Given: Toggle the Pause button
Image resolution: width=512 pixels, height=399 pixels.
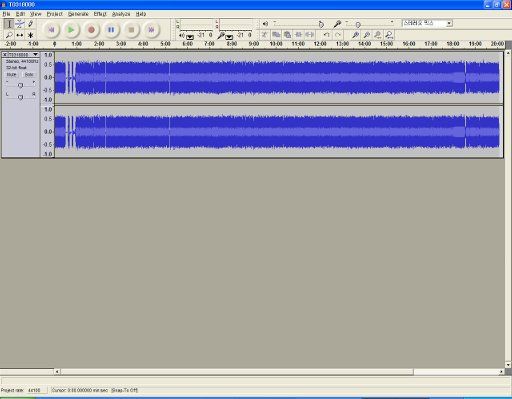Looking at the screenshot, I should coord(111,30).
